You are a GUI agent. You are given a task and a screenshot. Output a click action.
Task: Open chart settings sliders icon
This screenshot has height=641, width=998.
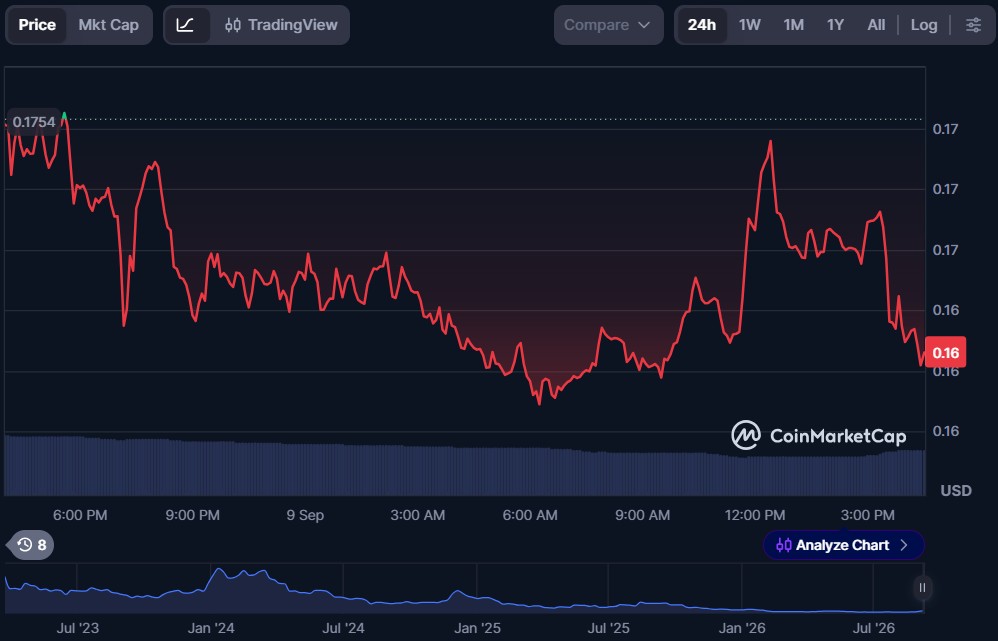pyautogui.click(x=973, y=25)
